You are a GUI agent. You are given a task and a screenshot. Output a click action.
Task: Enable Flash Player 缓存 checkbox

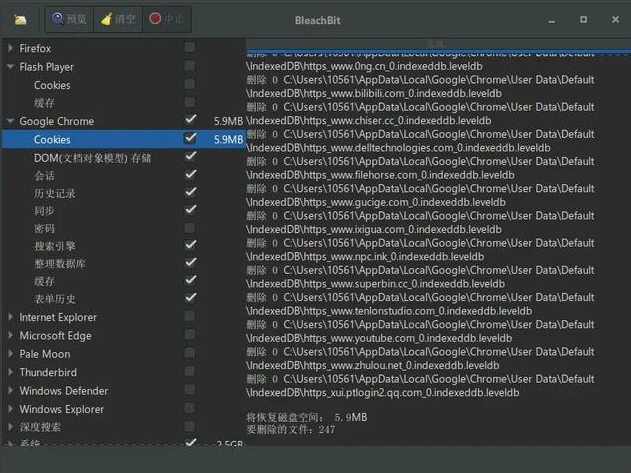coord(190,102)
